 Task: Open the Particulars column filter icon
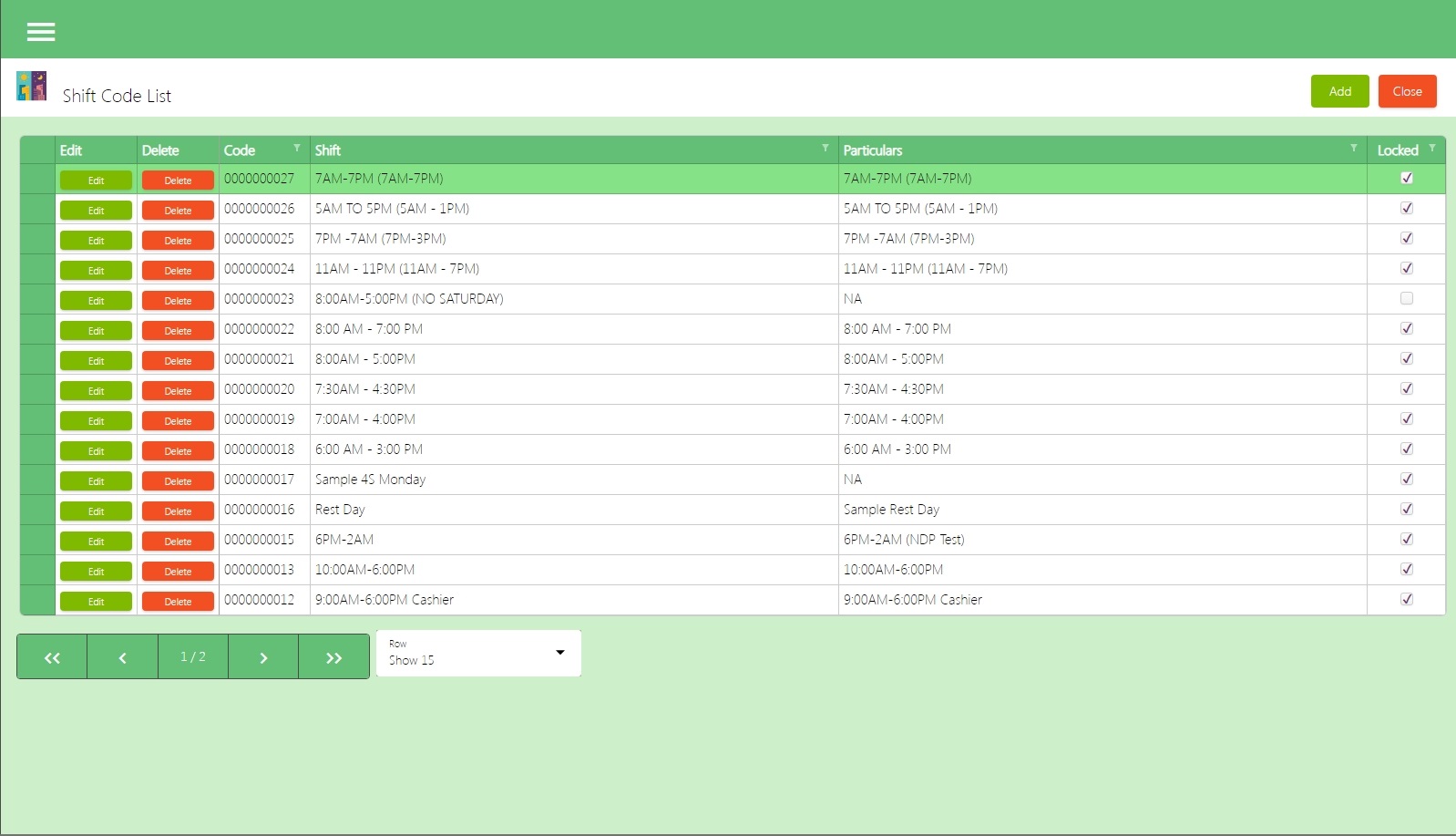[1354, 148]
